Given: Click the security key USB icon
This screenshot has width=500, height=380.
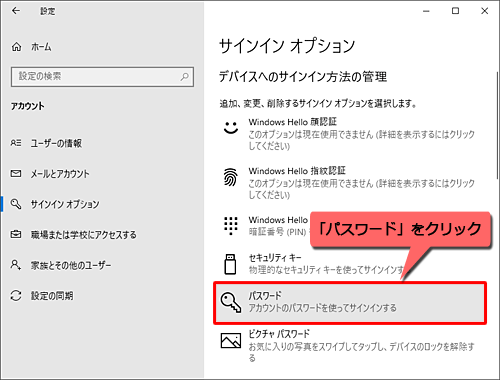Looking at the screenshot, I should 230,264.
